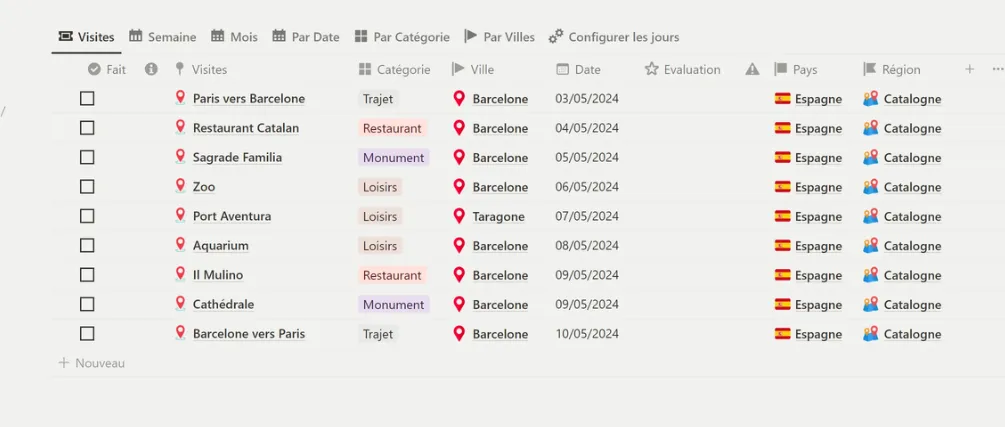This screenshot has height=427, width=1005.
Task: Add a new row with Nouveau
Action: tap(92, 363)
